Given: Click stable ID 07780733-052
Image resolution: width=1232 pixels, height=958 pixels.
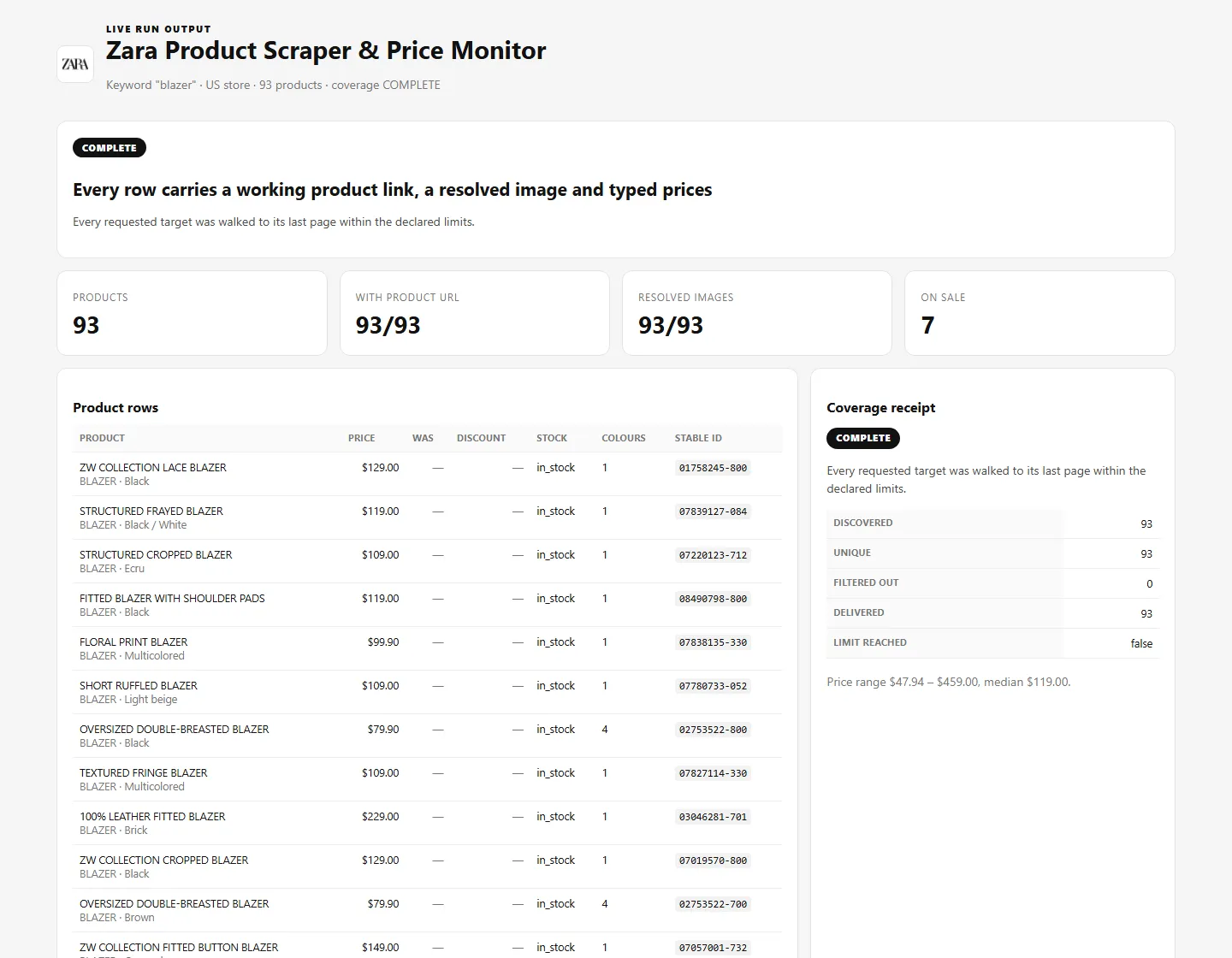Looking at the screenshot, I should [x=713, y=686].
